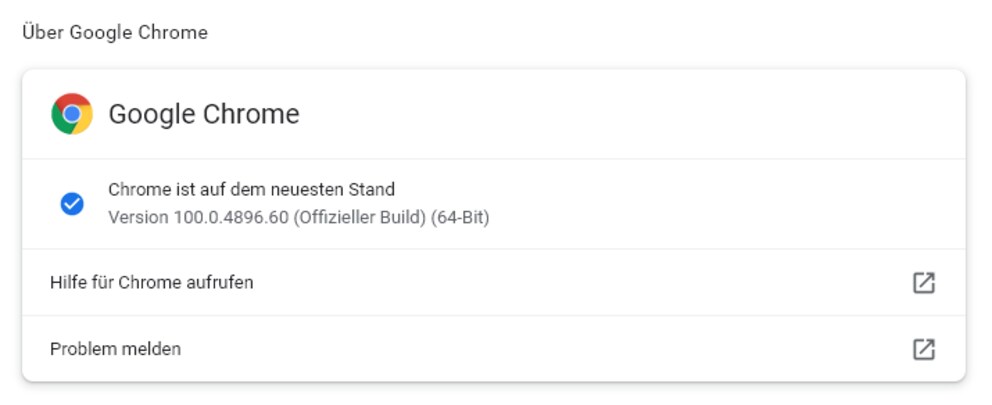Click the word Version in the status line
The height and width of the screenshot is (405, 992).
pyautogui.click(x=139, y=218)
